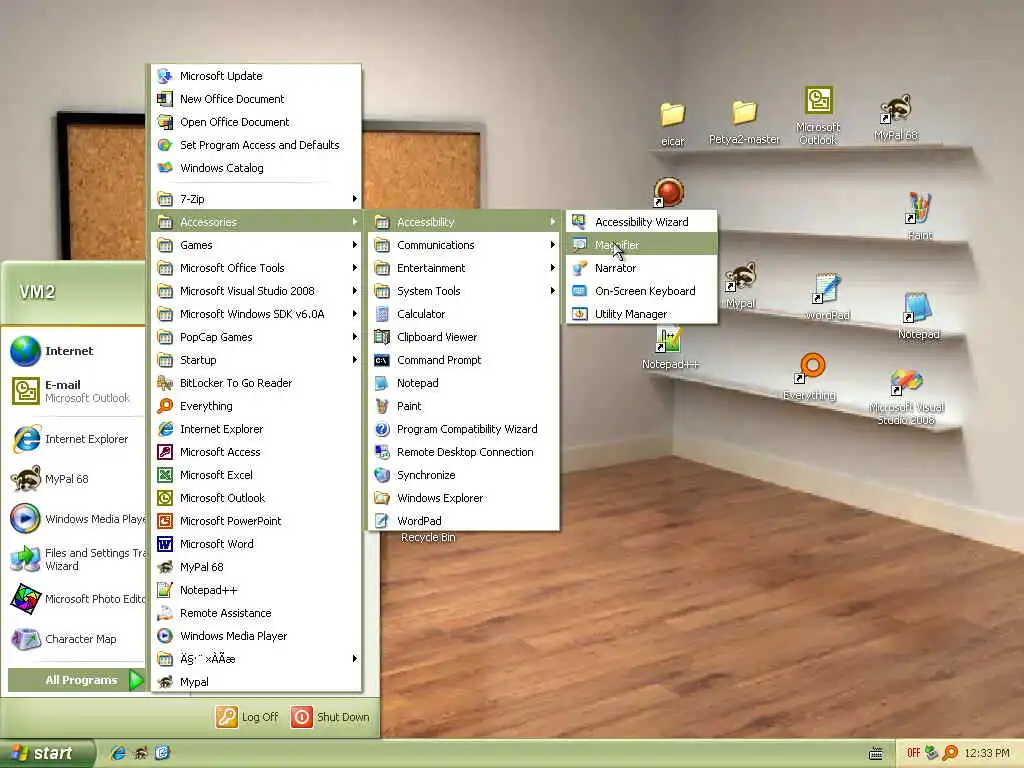Screen dimensions: 1024x768
Task: Open the Open Office Document entry
Action: point(256,121)
